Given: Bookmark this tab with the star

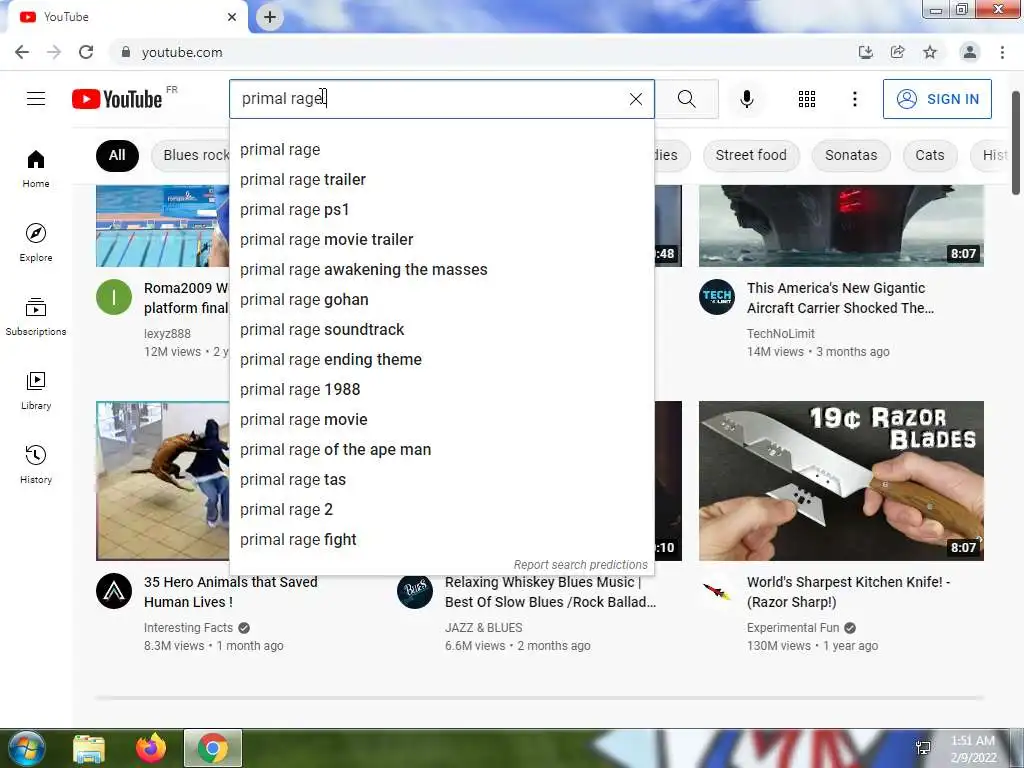Looking at the screenshot, I should (930, 52).
